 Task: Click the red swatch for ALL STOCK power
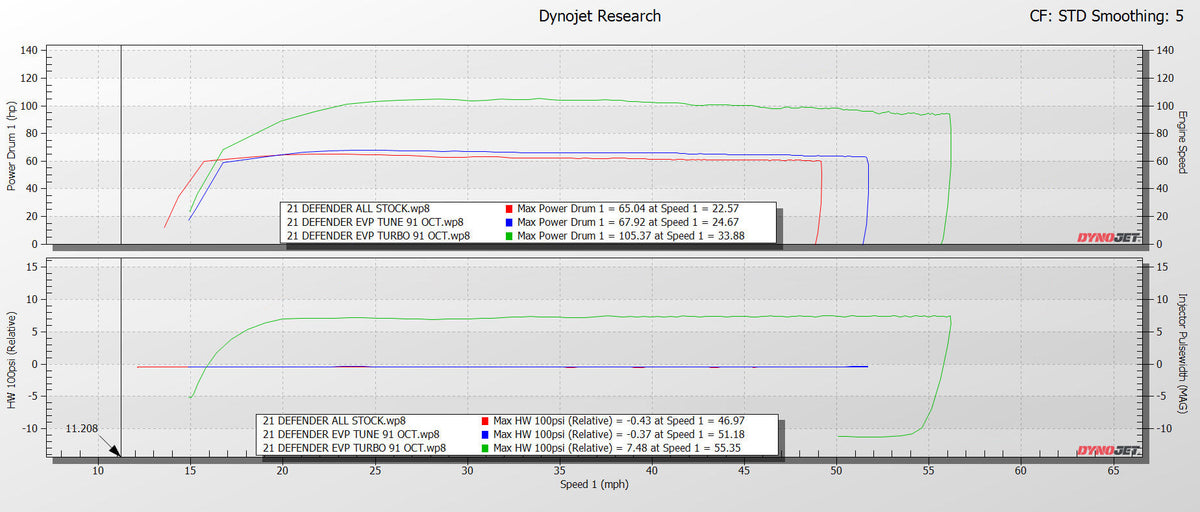(511, 209)
